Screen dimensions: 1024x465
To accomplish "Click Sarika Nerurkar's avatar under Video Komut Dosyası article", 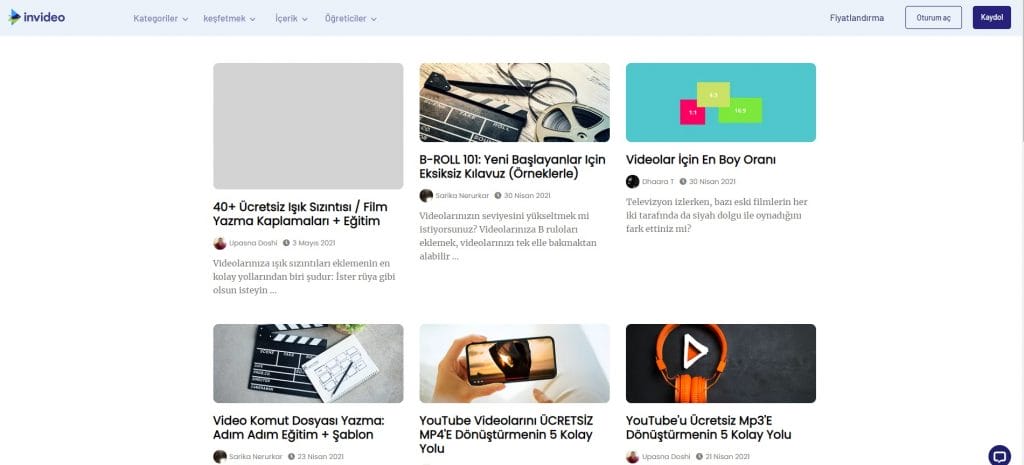I will pyautogui.click(x=220, y=457).
